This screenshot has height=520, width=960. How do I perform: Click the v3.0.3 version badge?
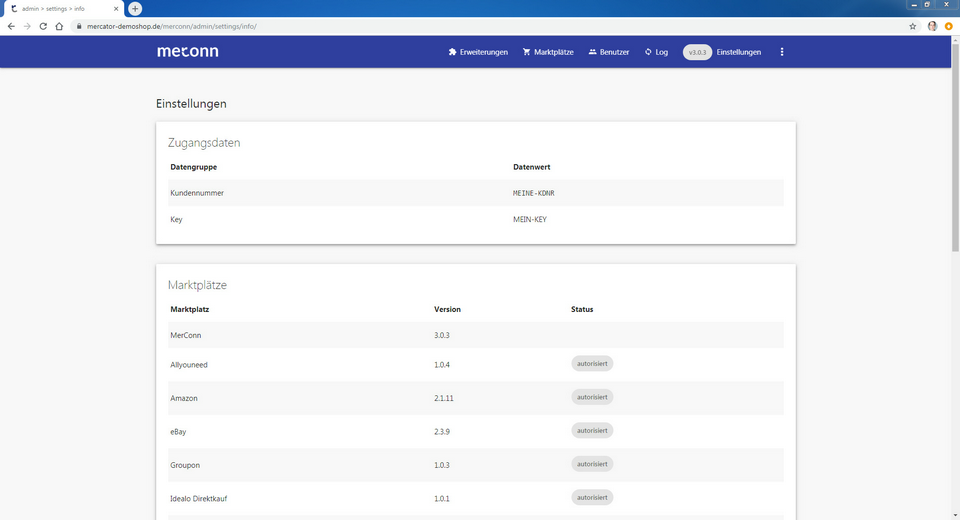[697, 52]
